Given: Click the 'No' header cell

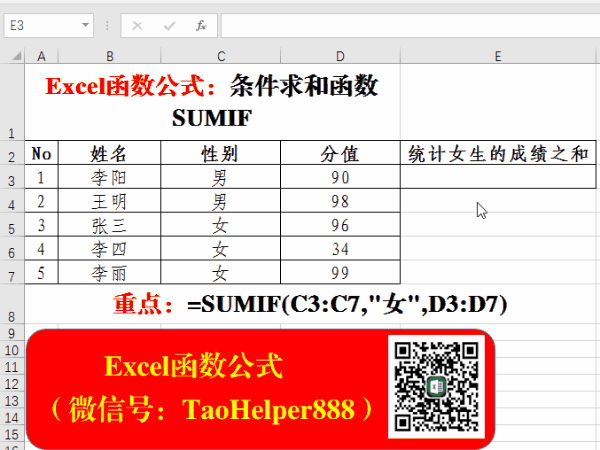Looking at the screenshot, I should (41, 153).
